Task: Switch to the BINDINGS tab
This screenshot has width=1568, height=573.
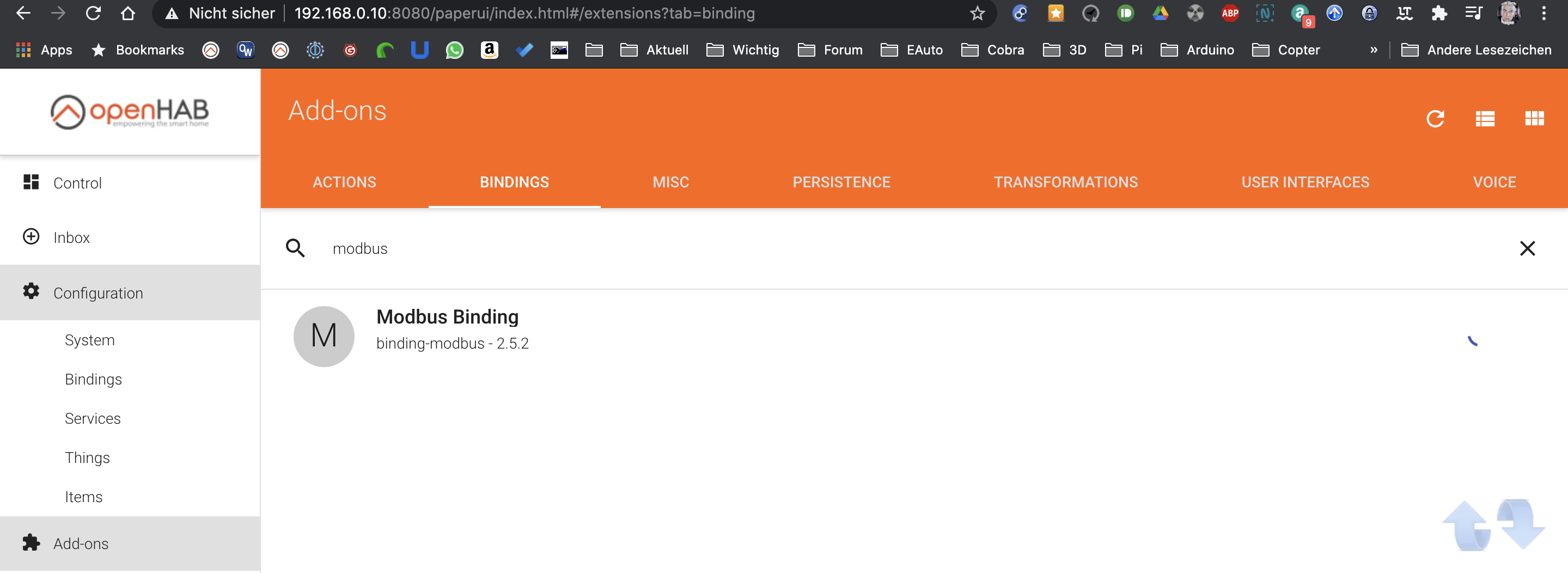Action: (x=514, y=182)
